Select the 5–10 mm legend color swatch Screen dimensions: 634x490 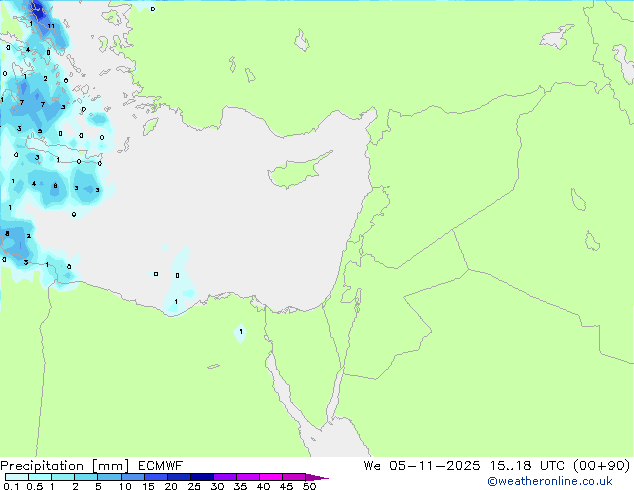tap(109, 477)
